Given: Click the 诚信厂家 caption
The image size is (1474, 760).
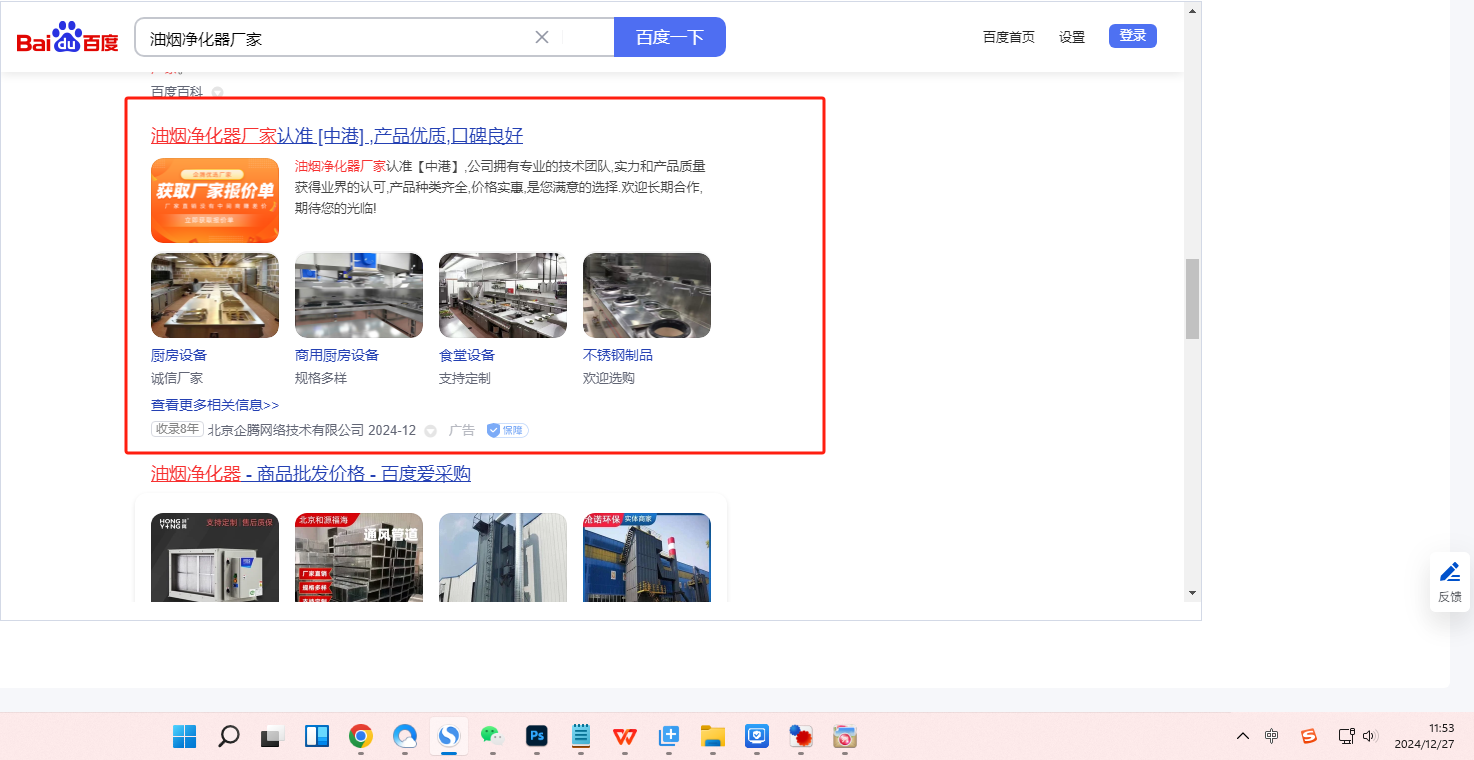Looking at the screenshot, I should [177, 378].
